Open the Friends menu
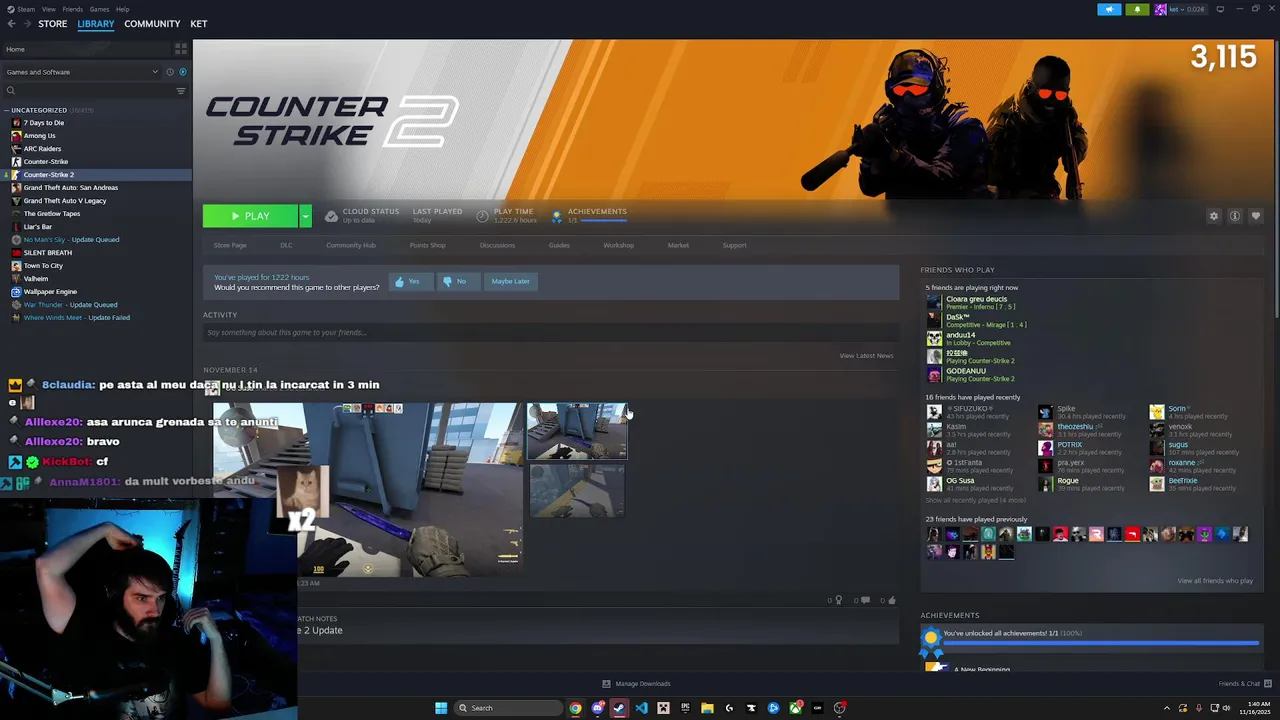1280x720 pixels. coord(73,9)
